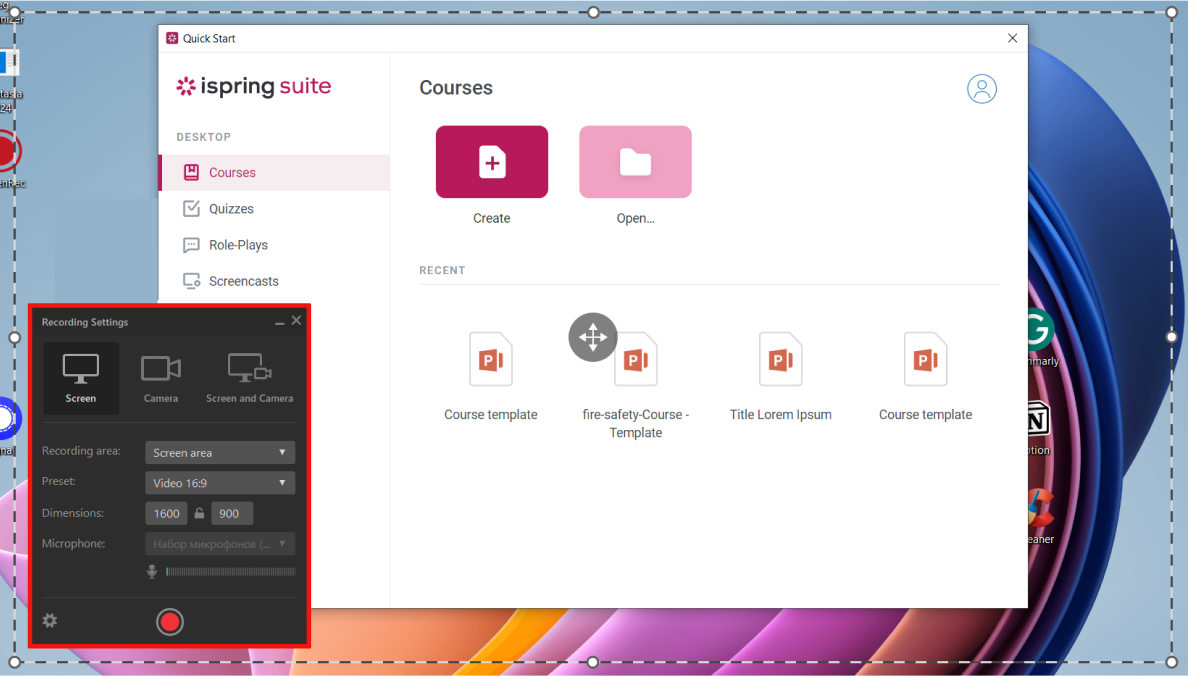
Task: Click the CCleaner desktop icon
Action: [x=1040, y=508]
